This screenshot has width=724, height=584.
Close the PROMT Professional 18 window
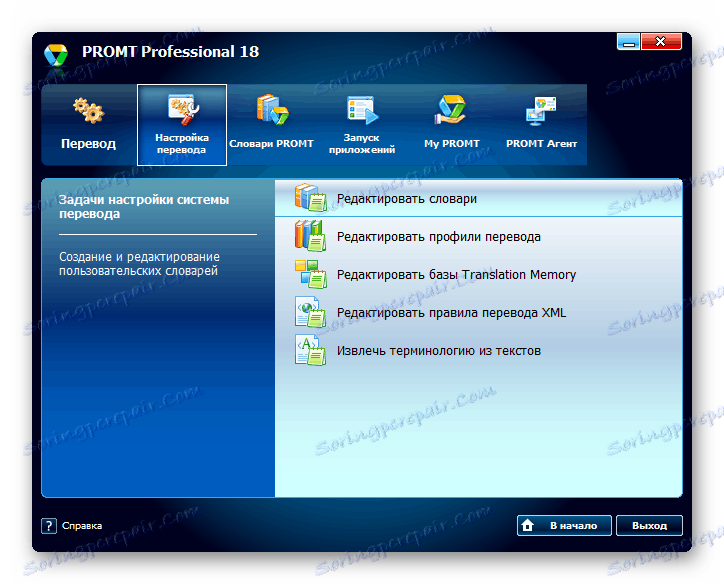click(661, 42)
